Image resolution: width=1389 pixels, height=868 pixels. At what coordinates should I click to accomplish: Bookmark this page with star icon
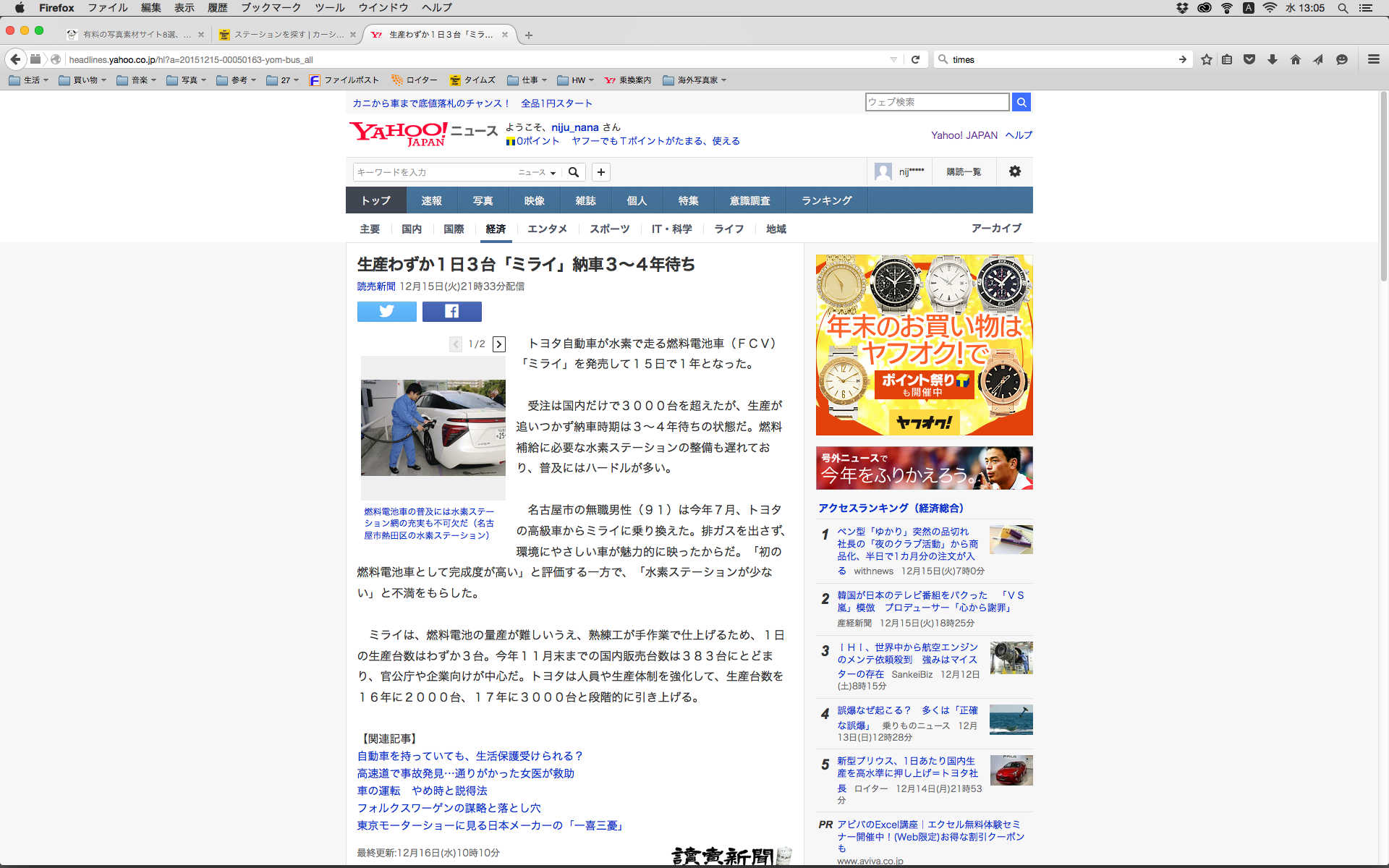coord(1206,59)
